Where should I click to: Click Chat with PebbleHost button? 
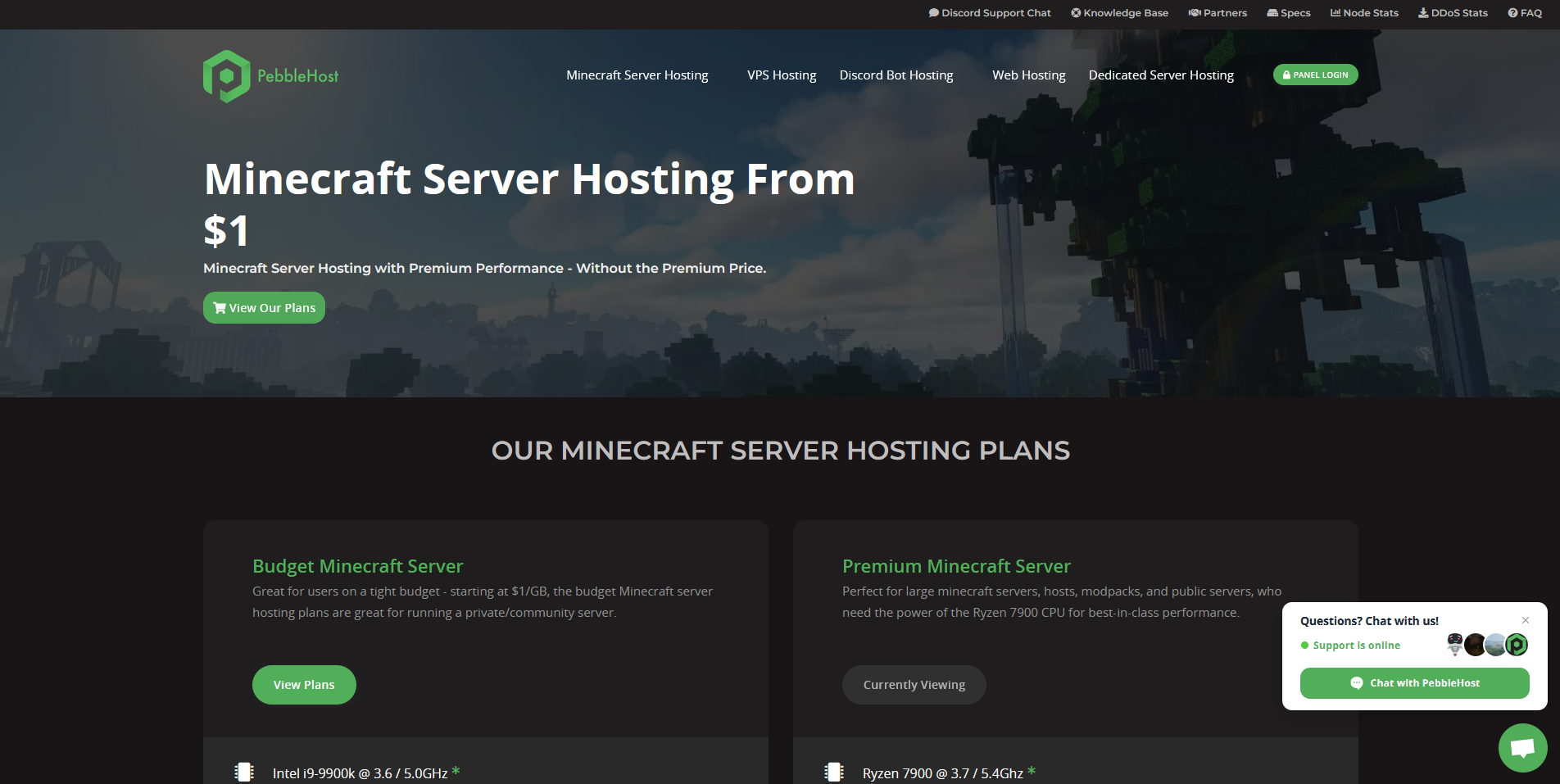point(1414,683)
